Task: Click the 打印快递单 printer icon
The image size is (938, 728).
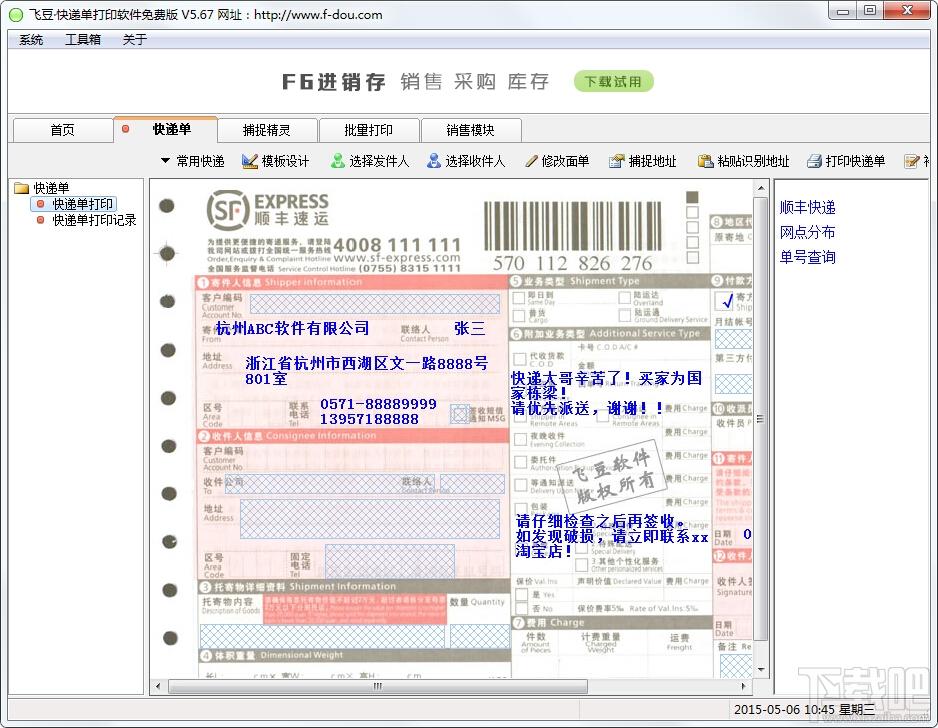Action: pos(814,161)
